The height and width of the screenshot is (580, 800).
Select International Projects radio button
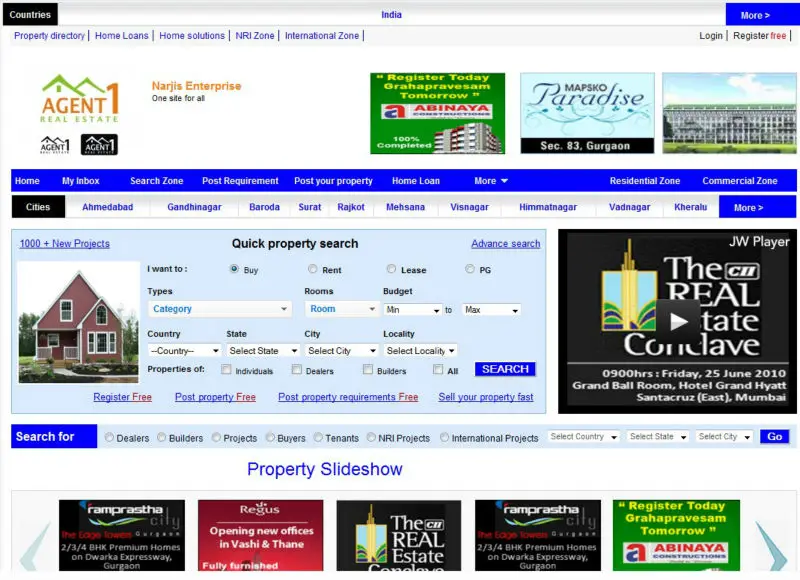pos(445,437)
